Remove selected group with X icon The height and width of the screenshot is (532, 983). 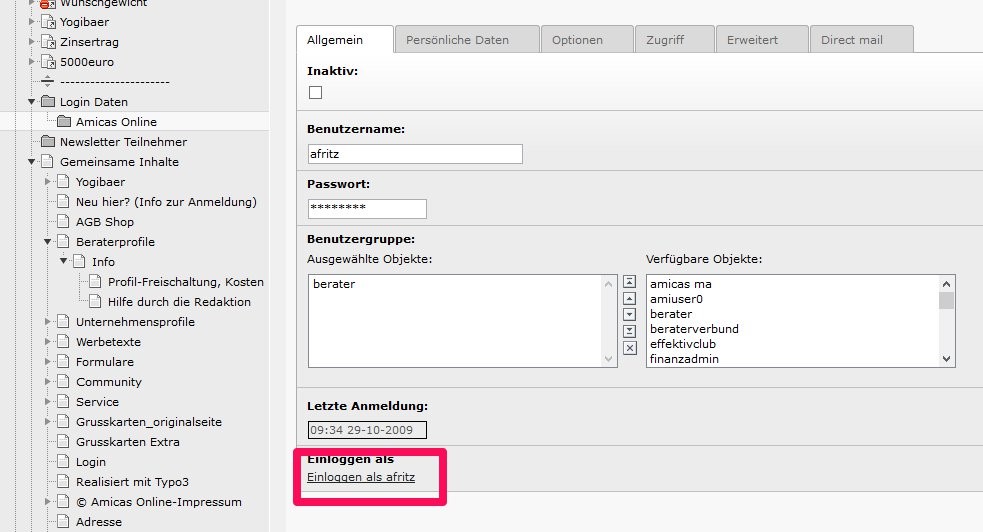click(x=629, y=348)
